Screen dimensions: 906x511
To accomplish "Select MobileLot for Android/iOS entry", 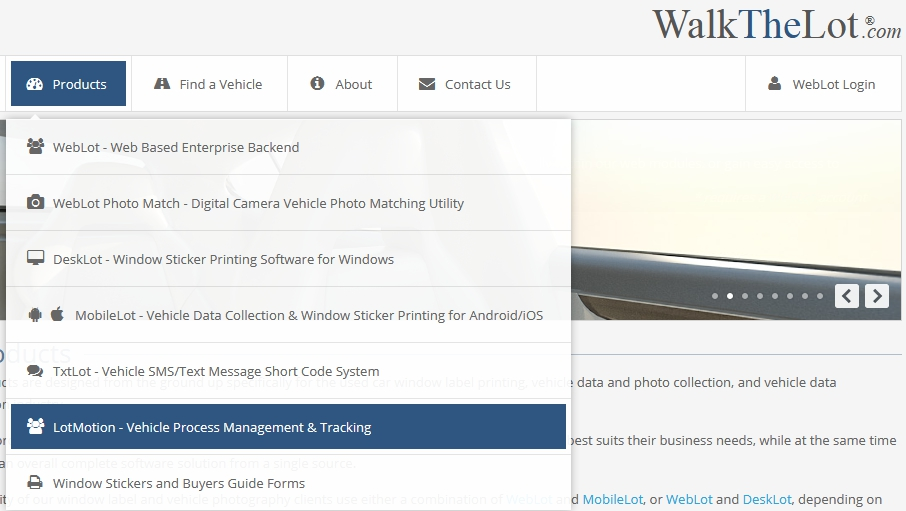I will click(288, 315).
